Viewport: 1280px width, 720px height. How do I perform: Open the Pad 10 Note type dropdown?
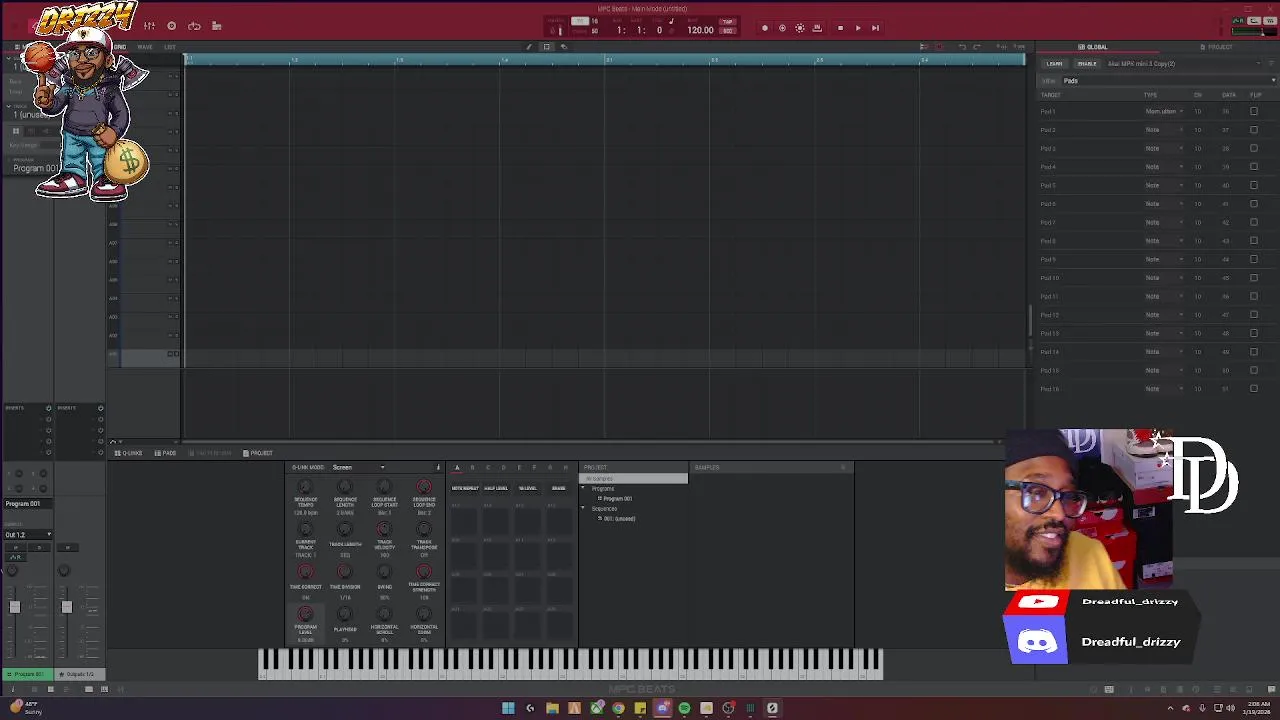point(1163,278)
